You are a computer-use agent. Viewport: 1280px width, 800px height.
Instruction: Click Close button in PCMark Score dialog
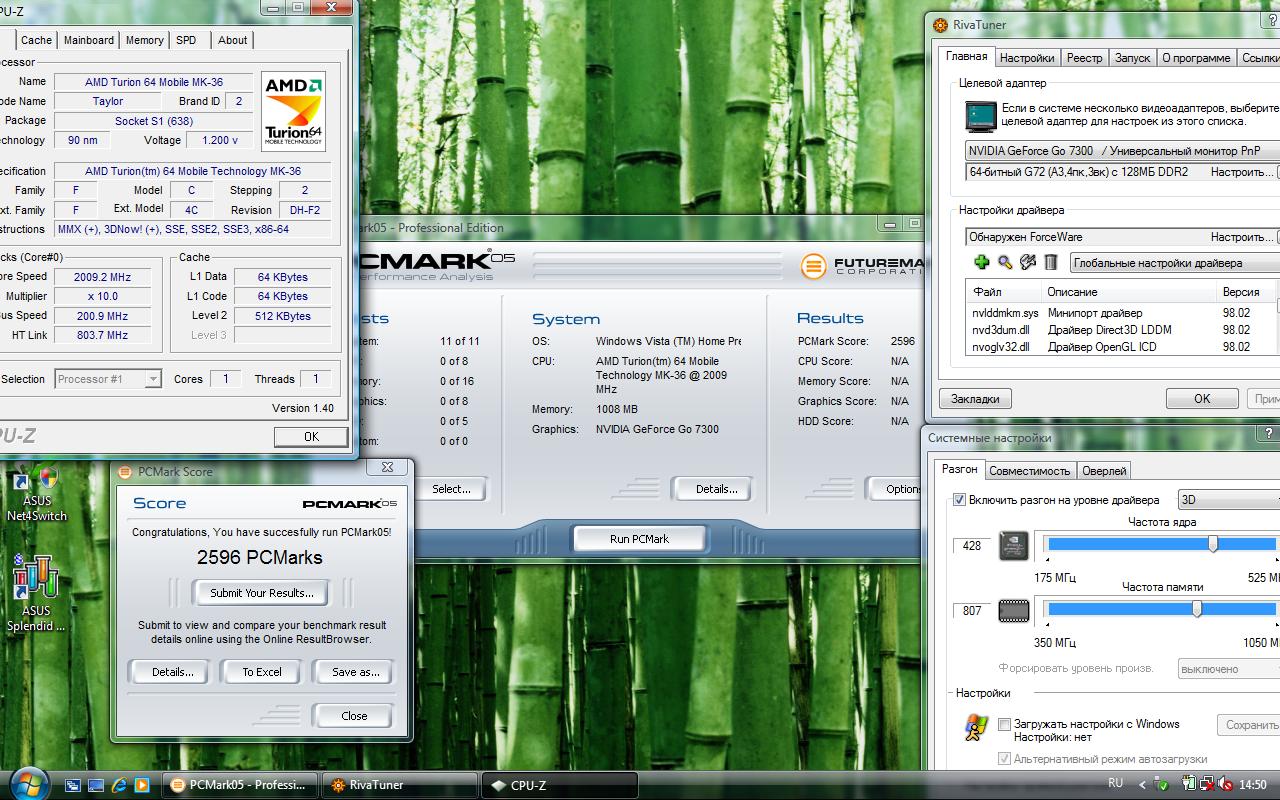[354, 716]
